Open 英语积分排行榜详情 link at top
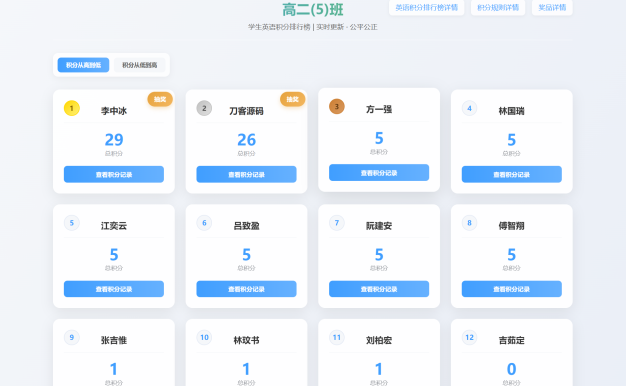 (x=426, y=7)
